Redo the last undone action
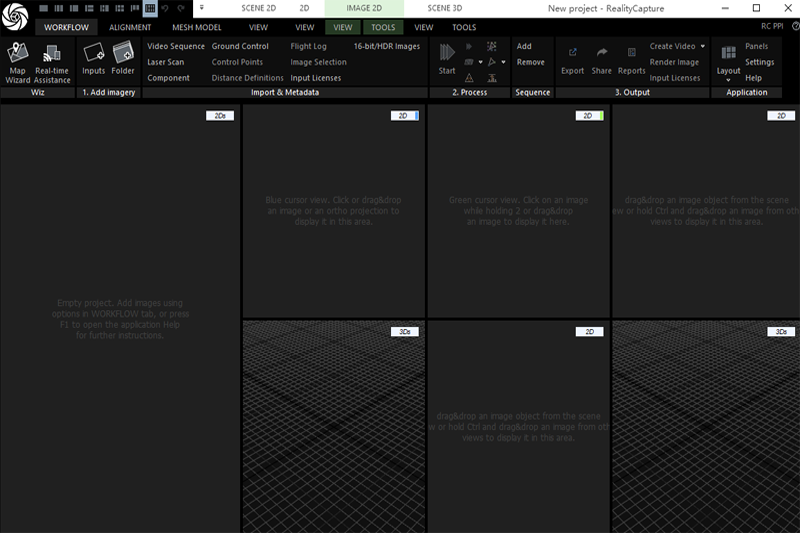 [x=181, y=8]
